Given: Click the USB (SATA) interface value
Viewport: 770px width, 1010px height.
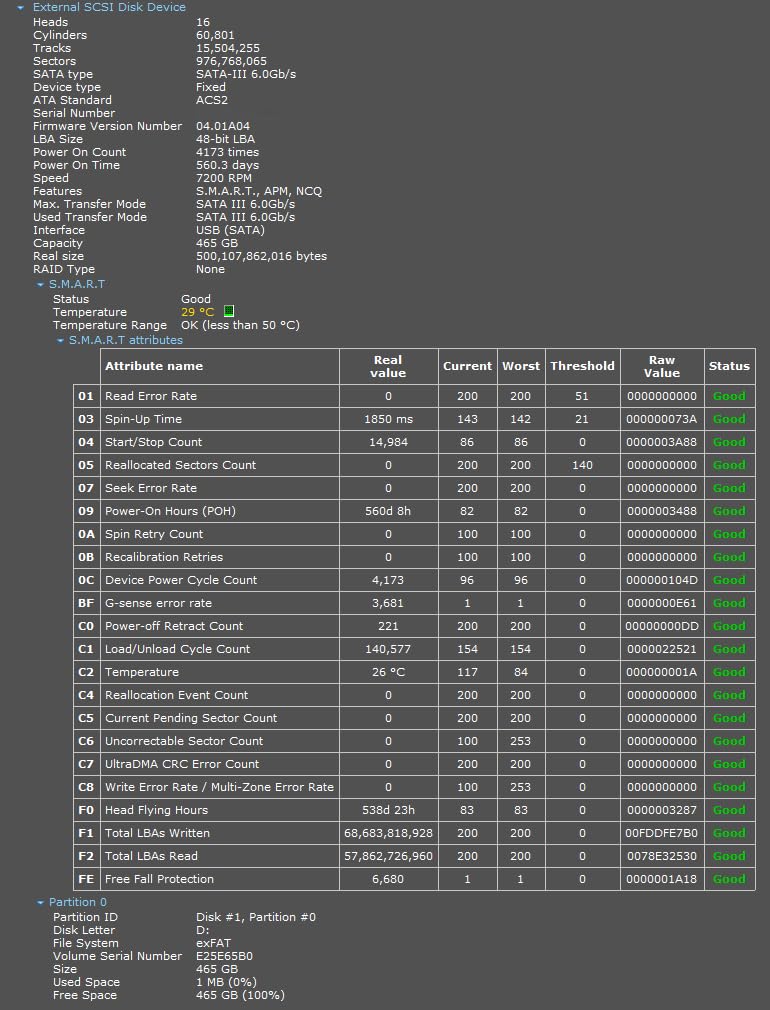Looking at the screenshot, I should (x=231, y=230).
